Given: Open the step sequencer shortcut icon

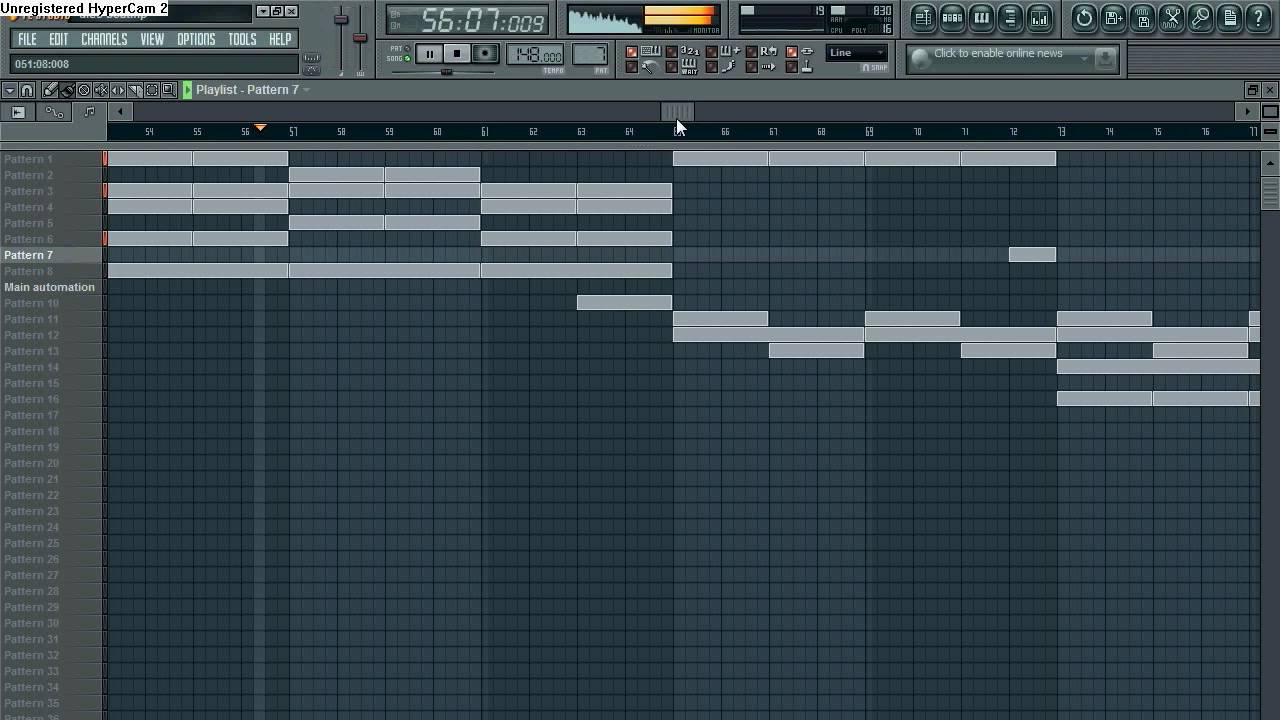Looking at the screenshot, I should point(952,17).
